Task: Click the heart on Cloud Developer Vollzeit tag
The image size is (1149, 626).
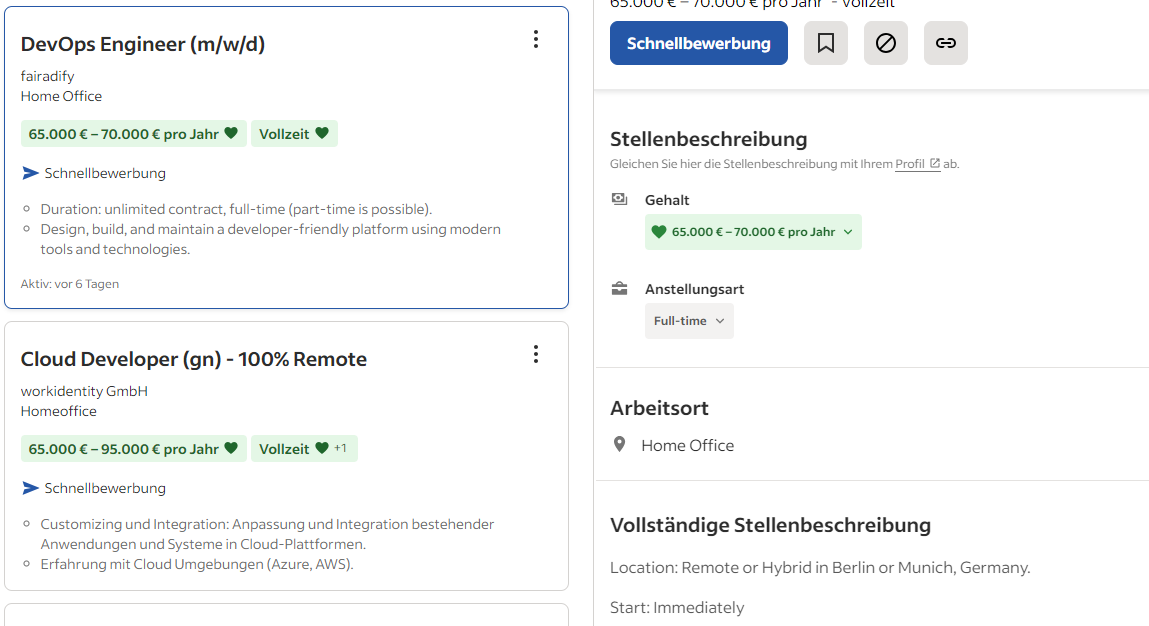Action: pyautogui.click(x=322, y=449)
